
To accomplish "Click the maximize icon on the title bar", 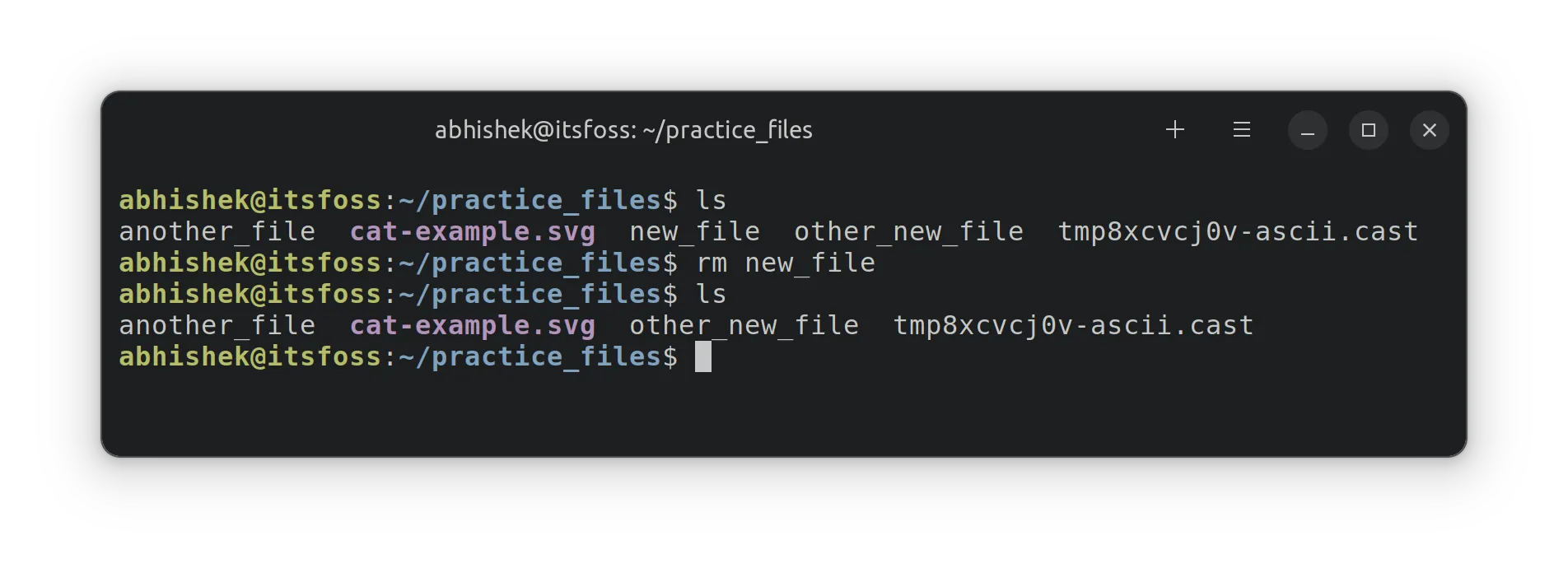I will click(1368, 130).
